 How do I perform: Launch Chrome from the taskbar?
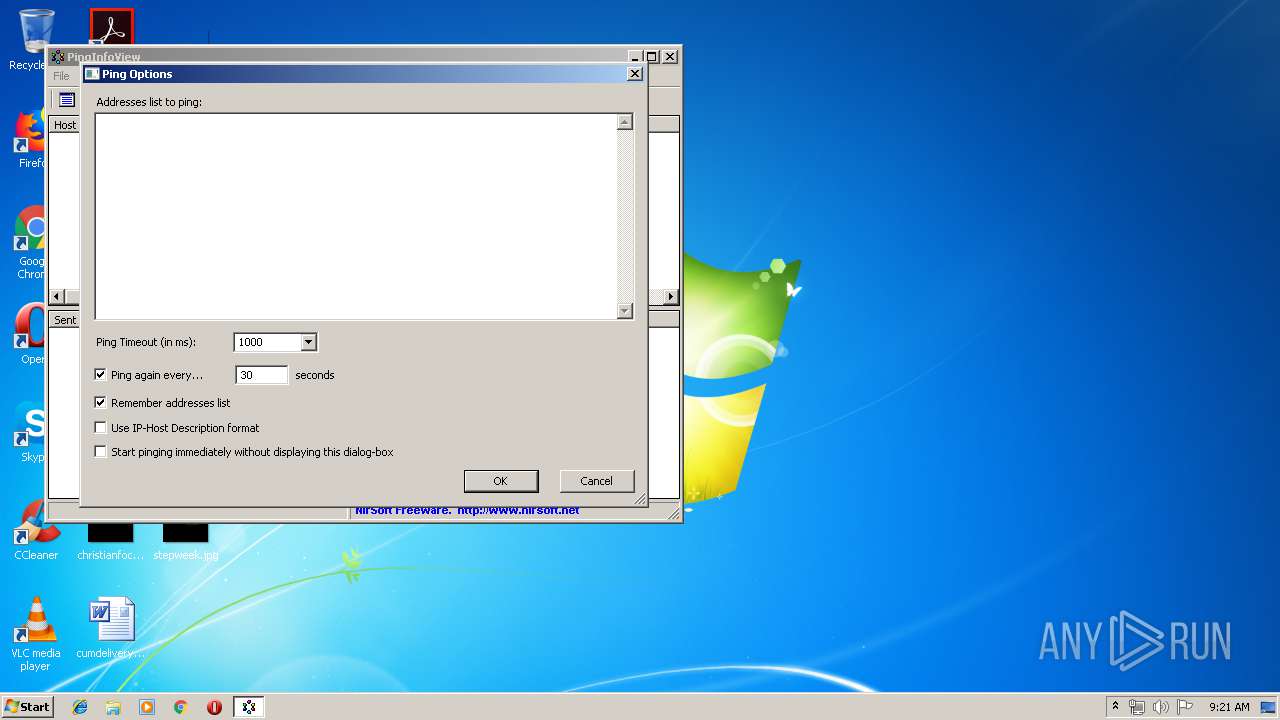181,707
